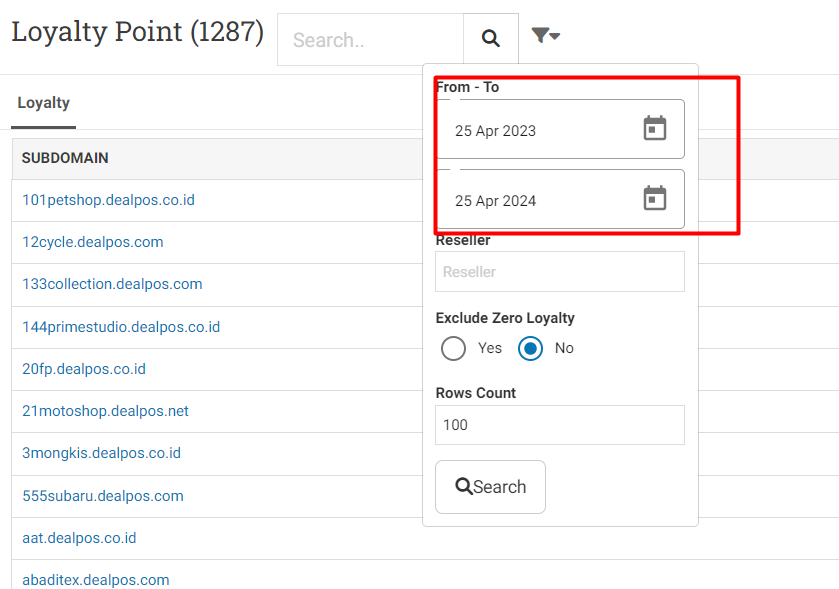Open 133collection.dealpos.com link

[112, 284]
